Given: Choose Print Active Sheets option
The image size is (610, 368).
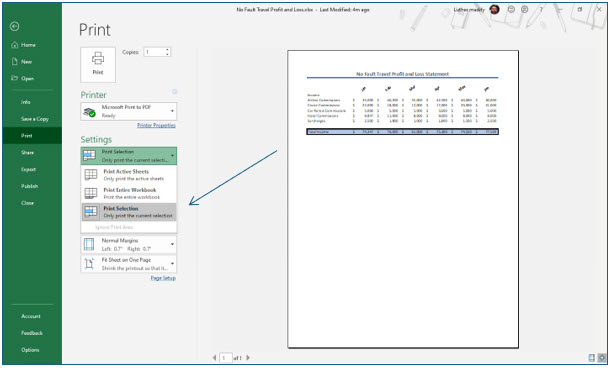Looking at the screenshot, I should pyautogui.click(x=128, y=175).
